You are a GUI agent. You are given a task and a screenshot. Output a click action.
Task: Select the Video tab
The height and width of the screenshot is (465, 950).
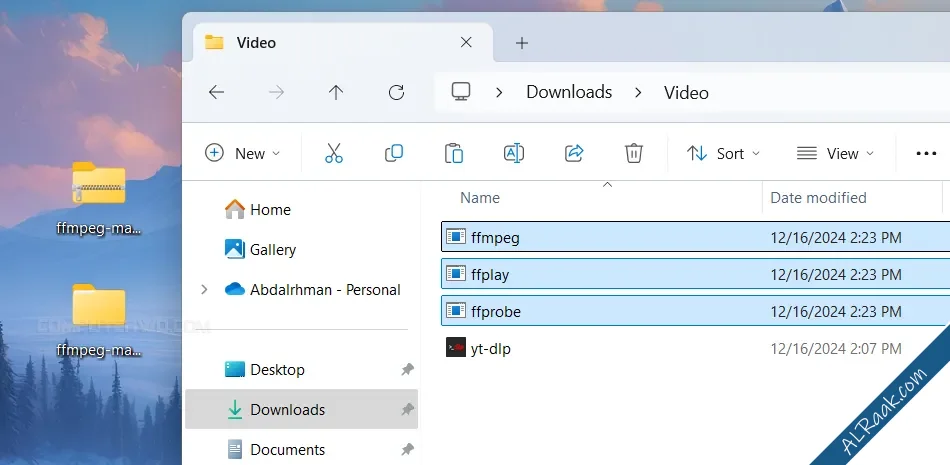tap(343, 42)
